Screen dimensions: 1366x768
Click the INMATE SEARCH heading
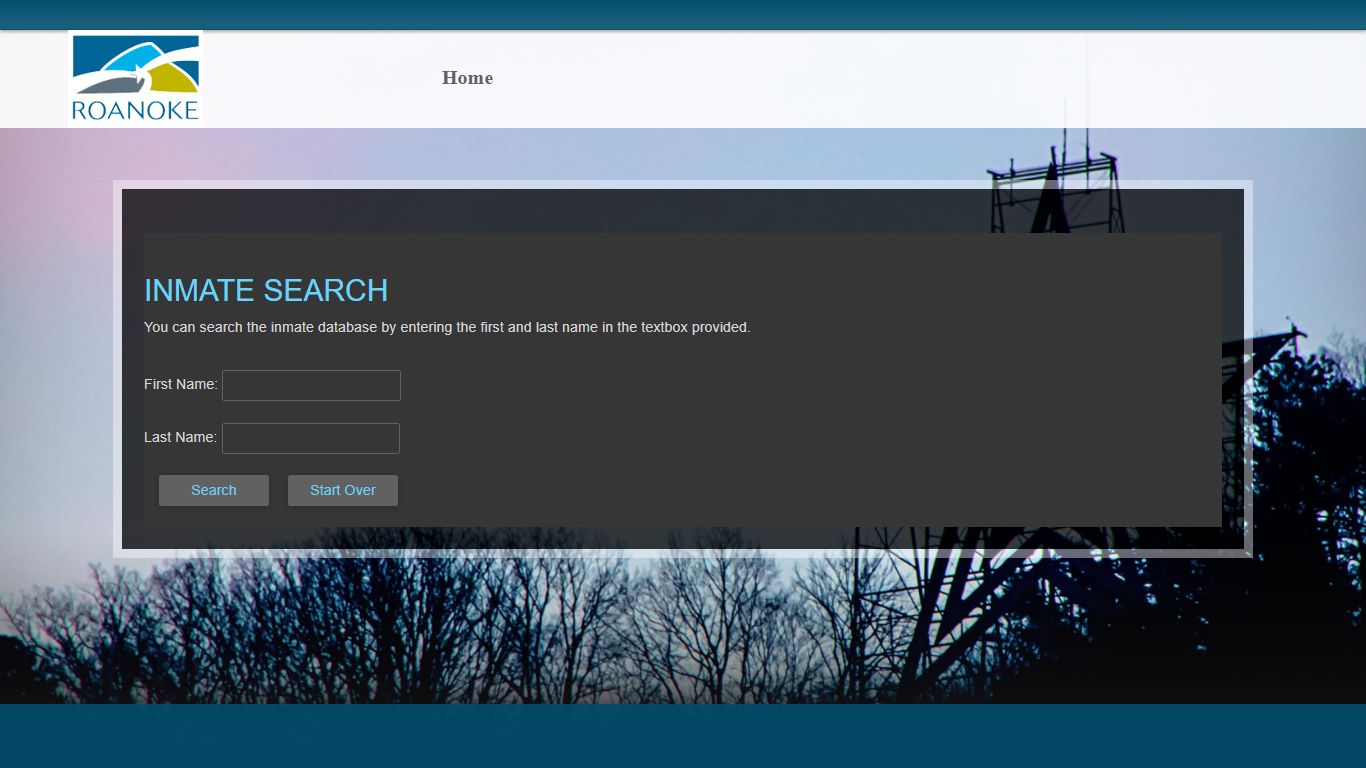pyautogui.click(x=266, y=290)
